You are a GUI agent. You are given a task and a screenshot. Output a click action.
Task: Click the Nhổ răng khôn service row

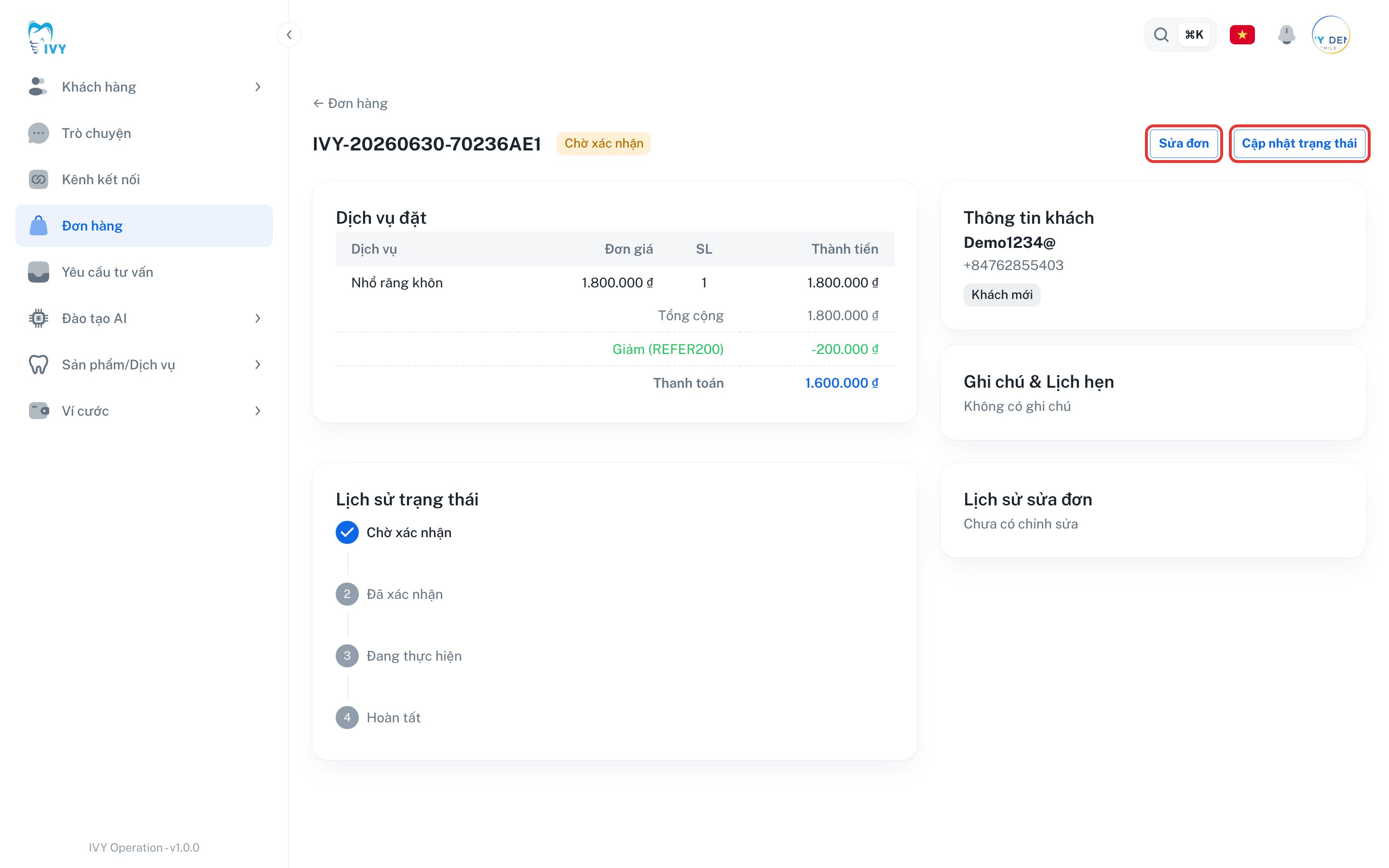[x=615, y=283]
